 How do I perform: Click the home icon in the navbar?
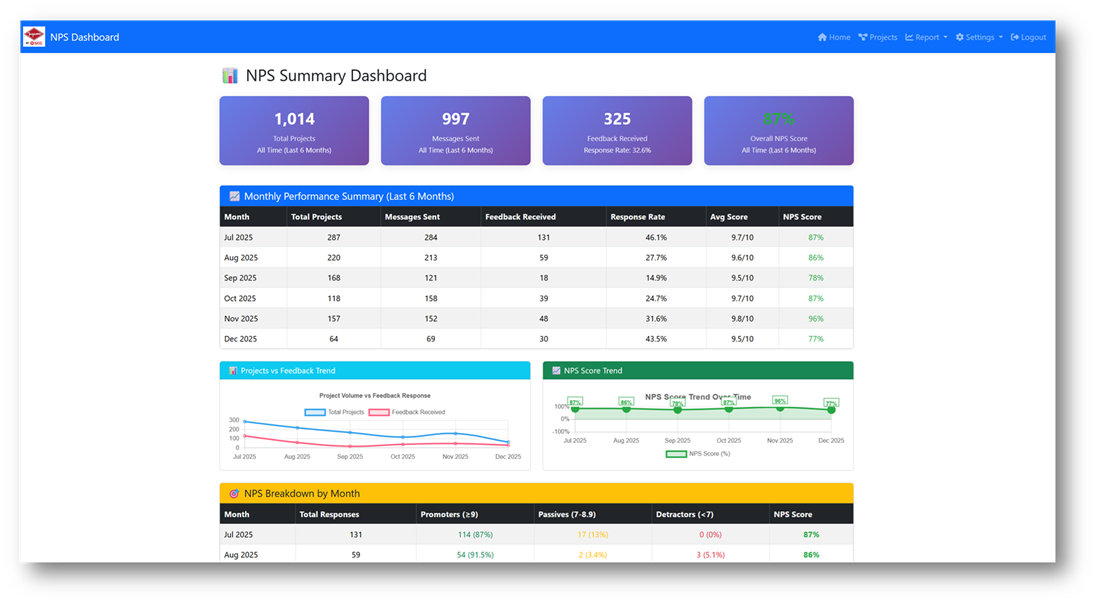coord(822,37)
